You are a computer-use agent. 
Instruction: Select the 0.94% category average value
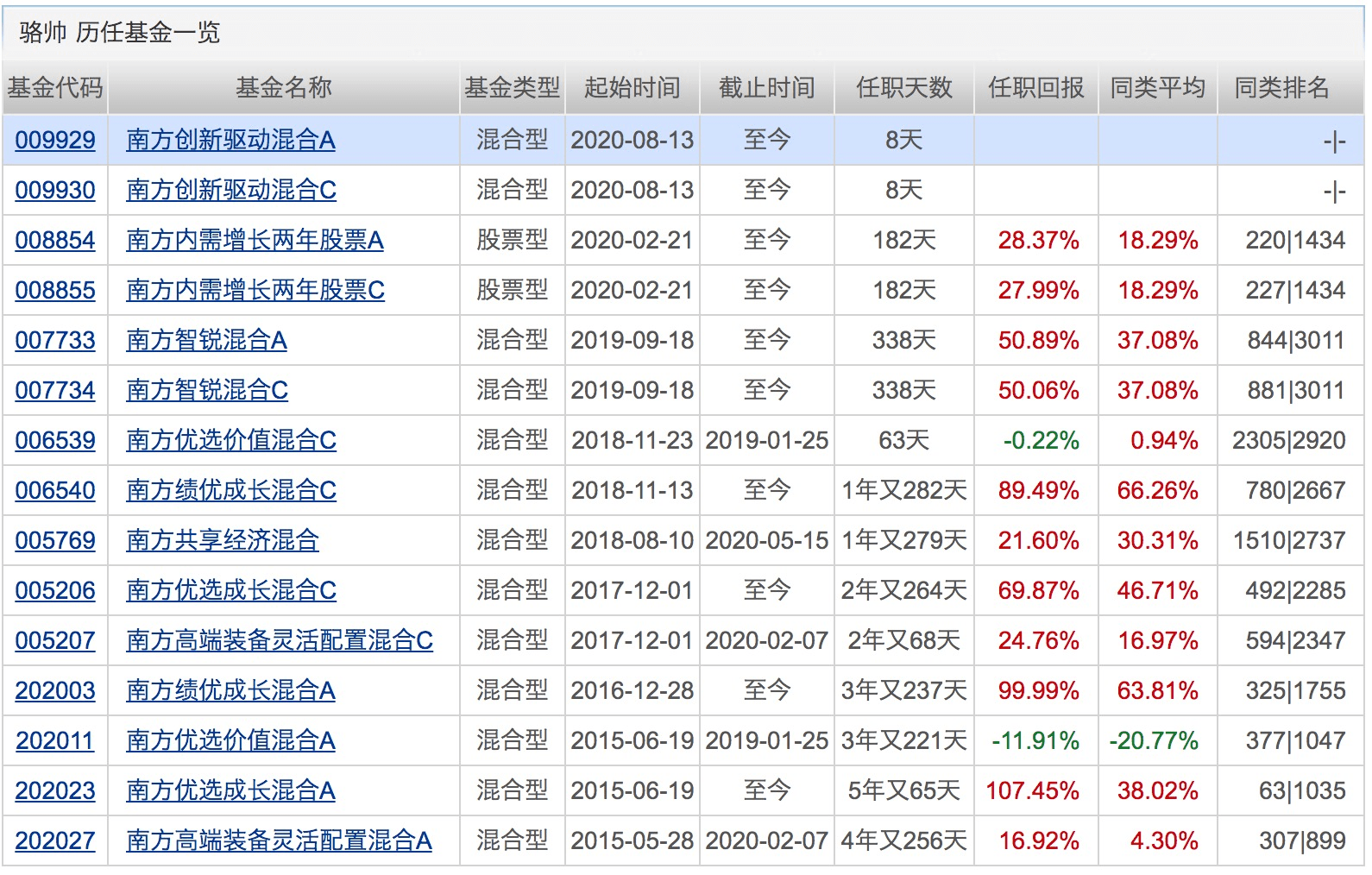[x=1164, y=440]
